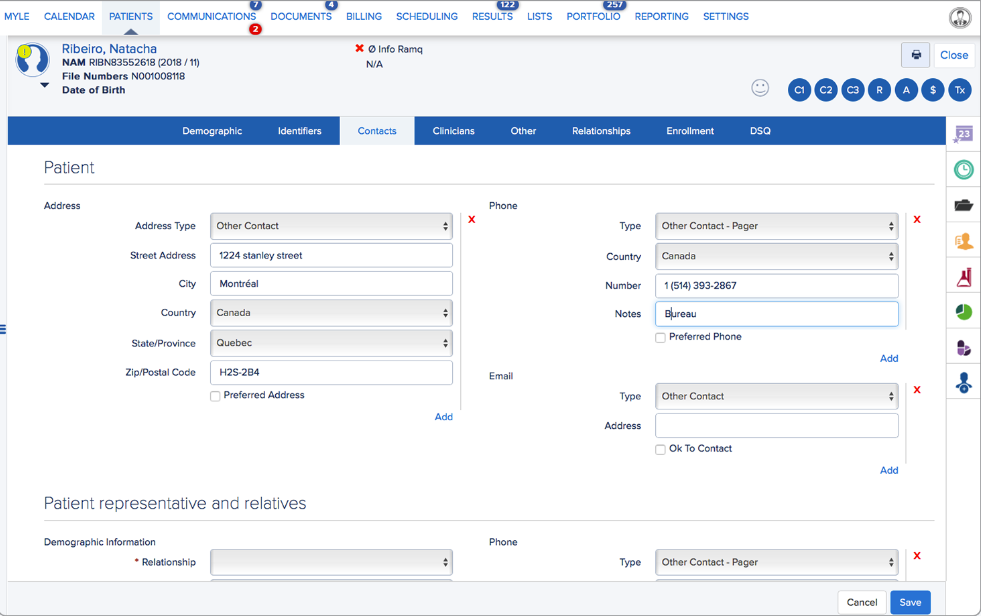Select the clock history icon in right sidebar

(x=962, y=169)
